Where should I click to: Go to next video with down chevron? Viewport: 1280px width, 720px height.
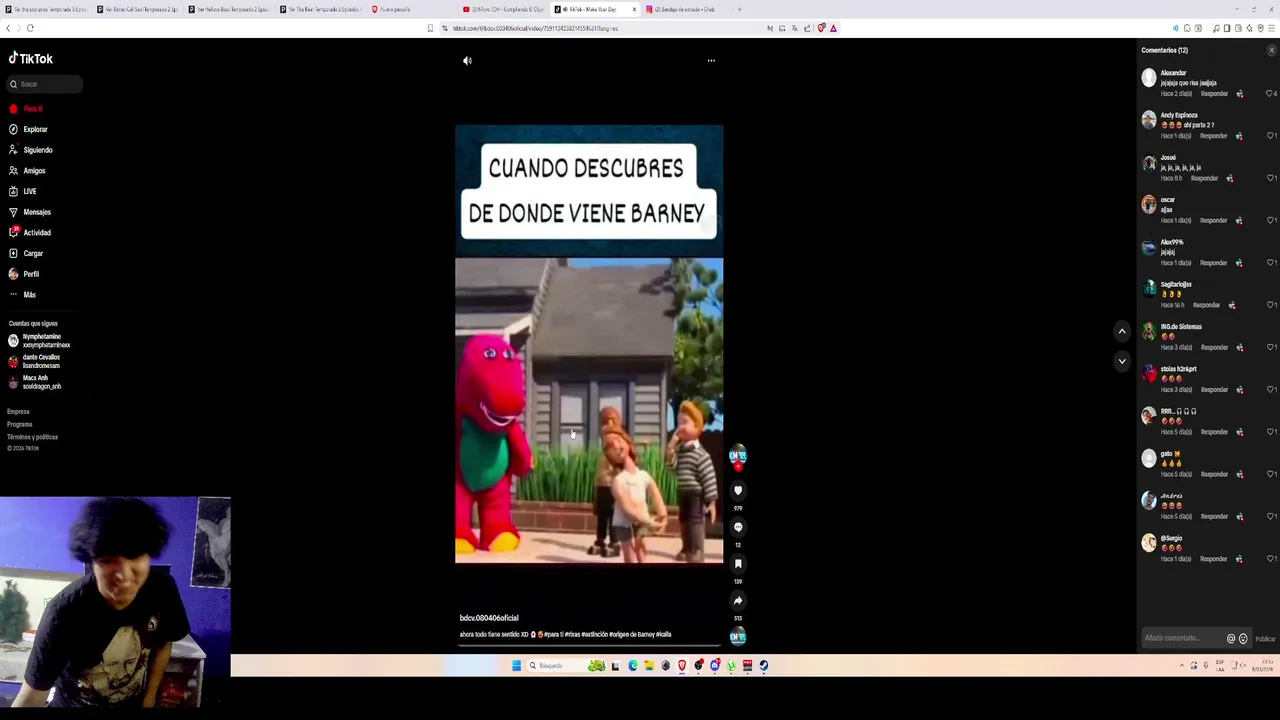(x=1122, y=361)
